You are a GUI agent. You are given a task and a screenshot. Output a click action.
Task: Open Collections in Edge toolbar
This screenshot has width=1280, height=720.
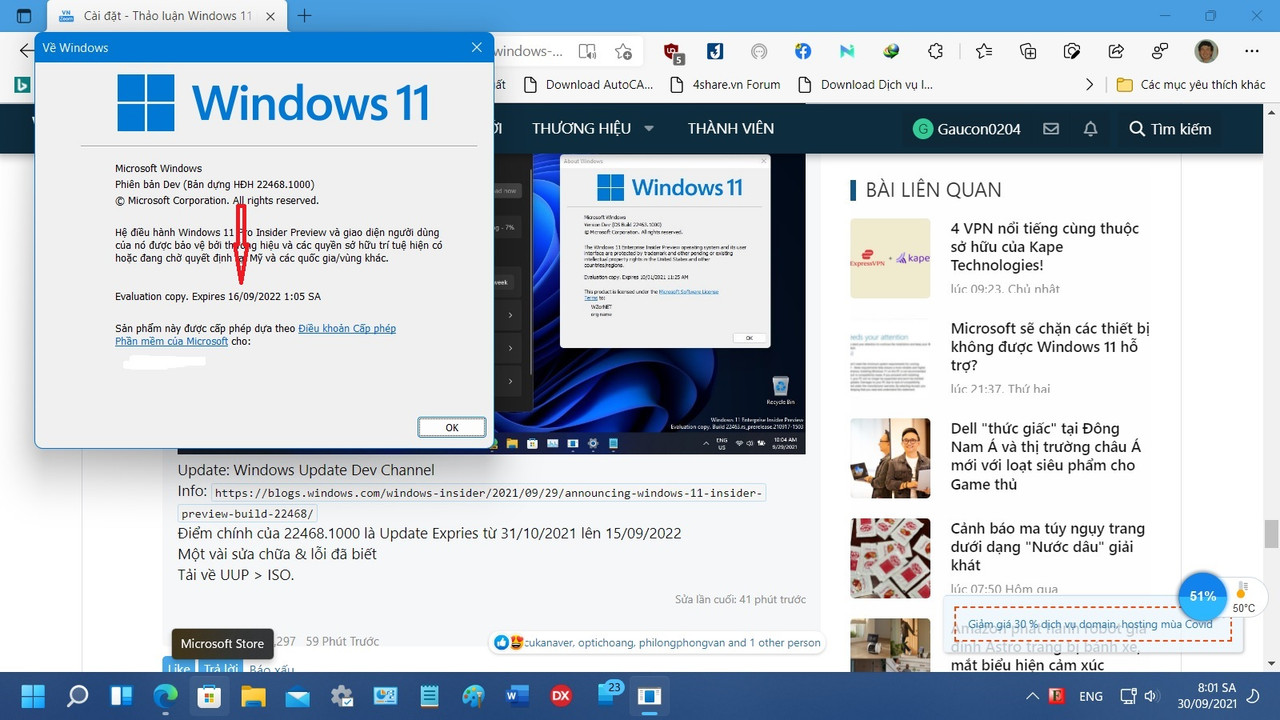[x=1028, y=51]
